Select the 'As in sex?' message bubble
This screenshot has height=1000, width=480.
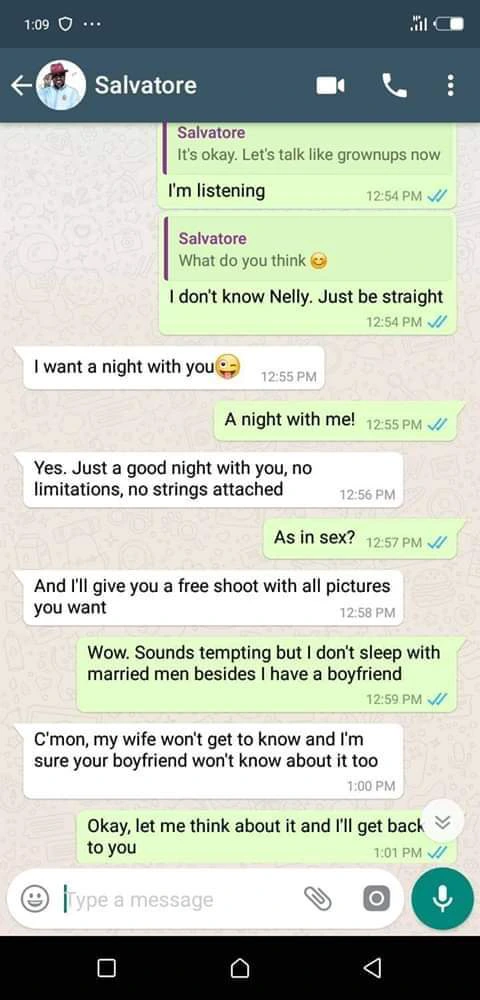(360, 539)
